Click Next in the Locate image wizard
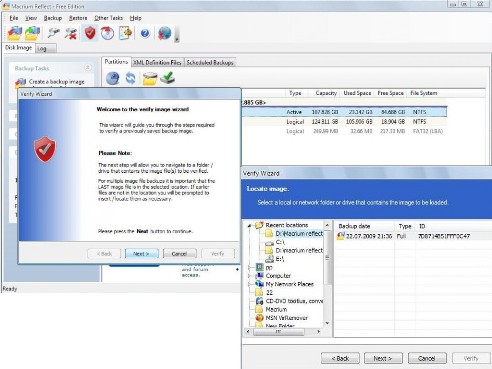This screenshot has width=492, height=369. 383,358
